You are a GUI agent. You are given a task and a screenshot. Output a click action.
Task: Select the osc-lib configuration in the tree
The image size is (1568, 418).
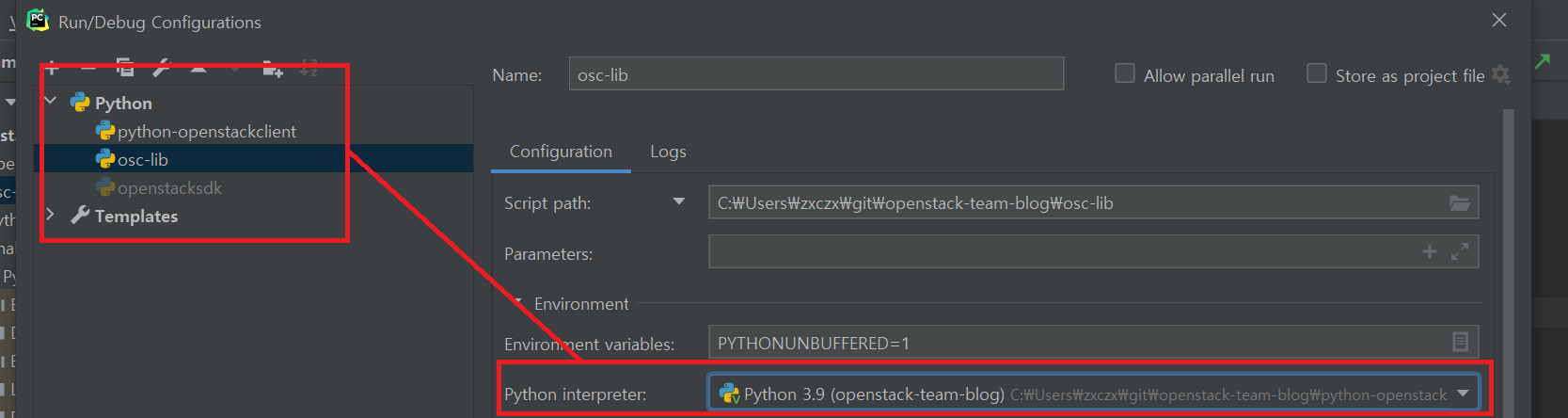253,159
